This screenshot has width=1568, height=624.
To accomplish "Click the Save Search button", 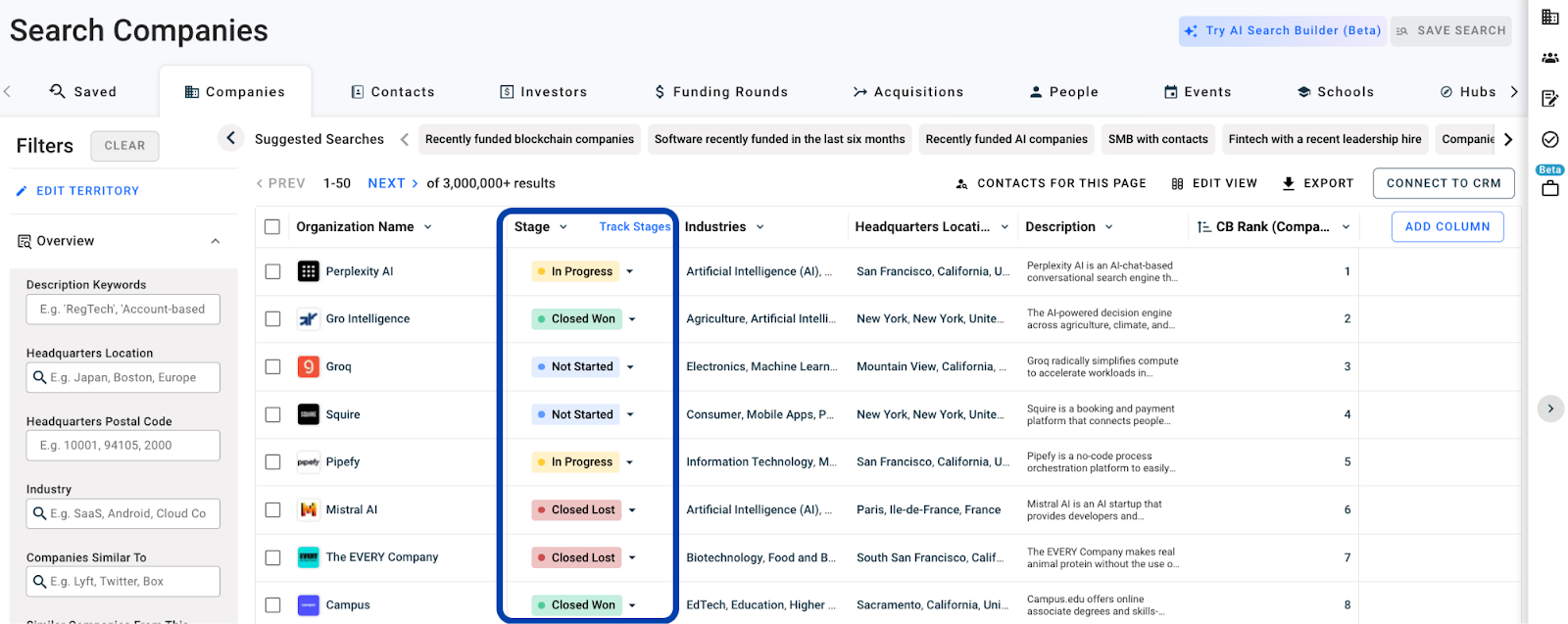I will [1451, 31].
